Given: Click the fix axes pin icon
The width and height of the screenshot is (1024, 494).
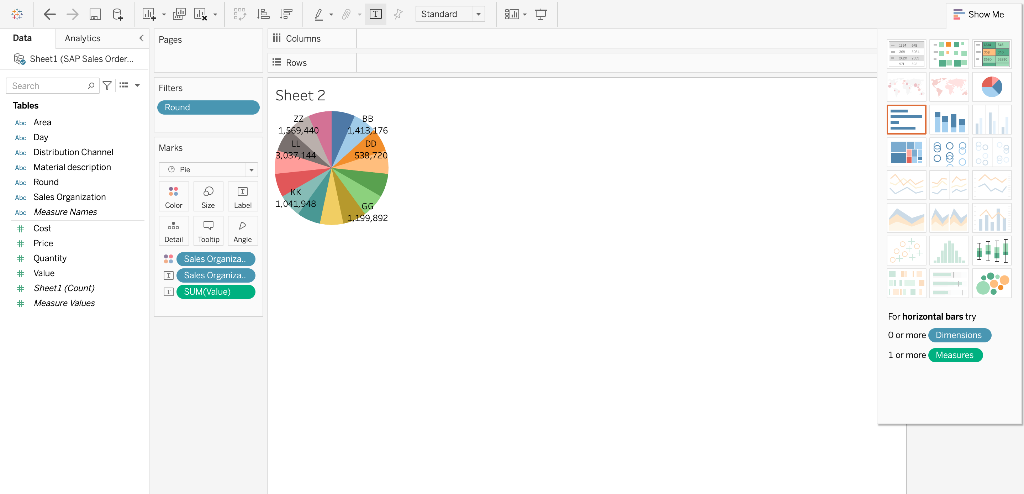Looking at the screenshot, I should tap(398, 14).
